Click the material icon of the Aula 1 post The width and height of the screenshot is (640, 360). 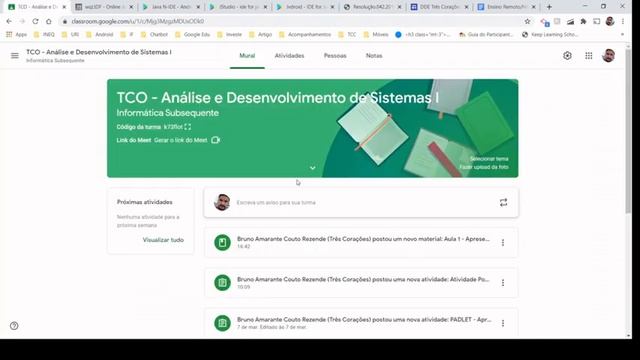click(222, 242)
